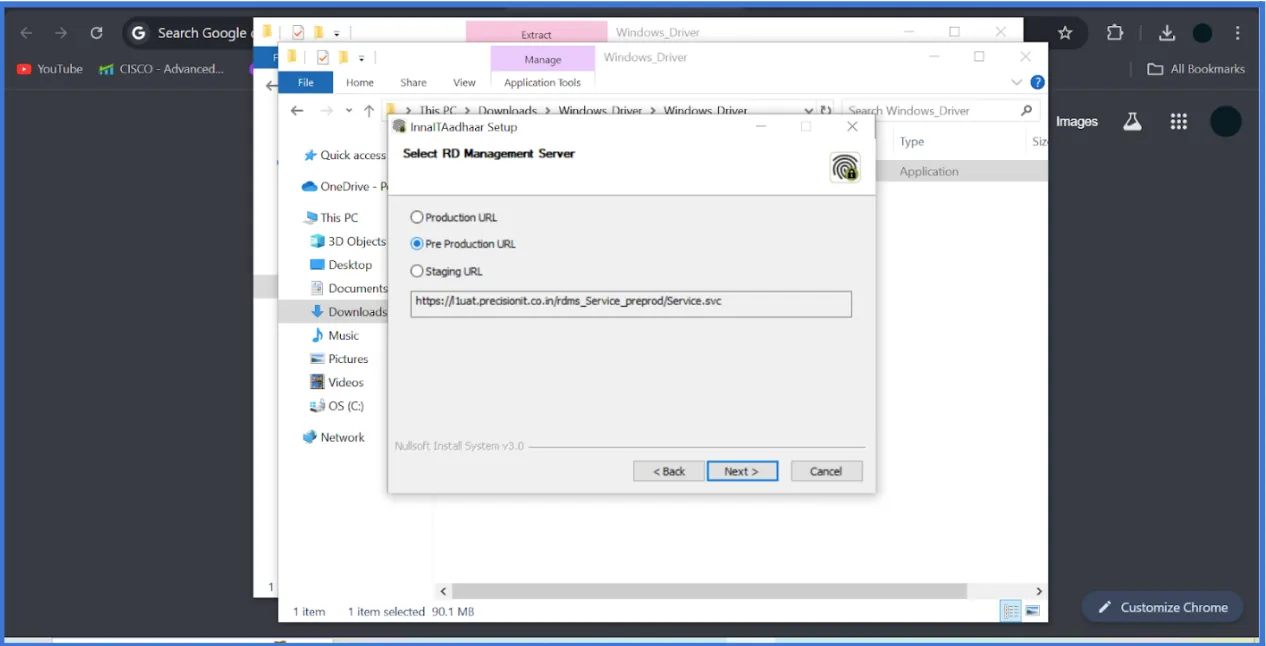This screenshot has width=1266, height=646.
Task: Open Chrome downloads icon
Action: pyautogui.click(x=1167, y=33)
